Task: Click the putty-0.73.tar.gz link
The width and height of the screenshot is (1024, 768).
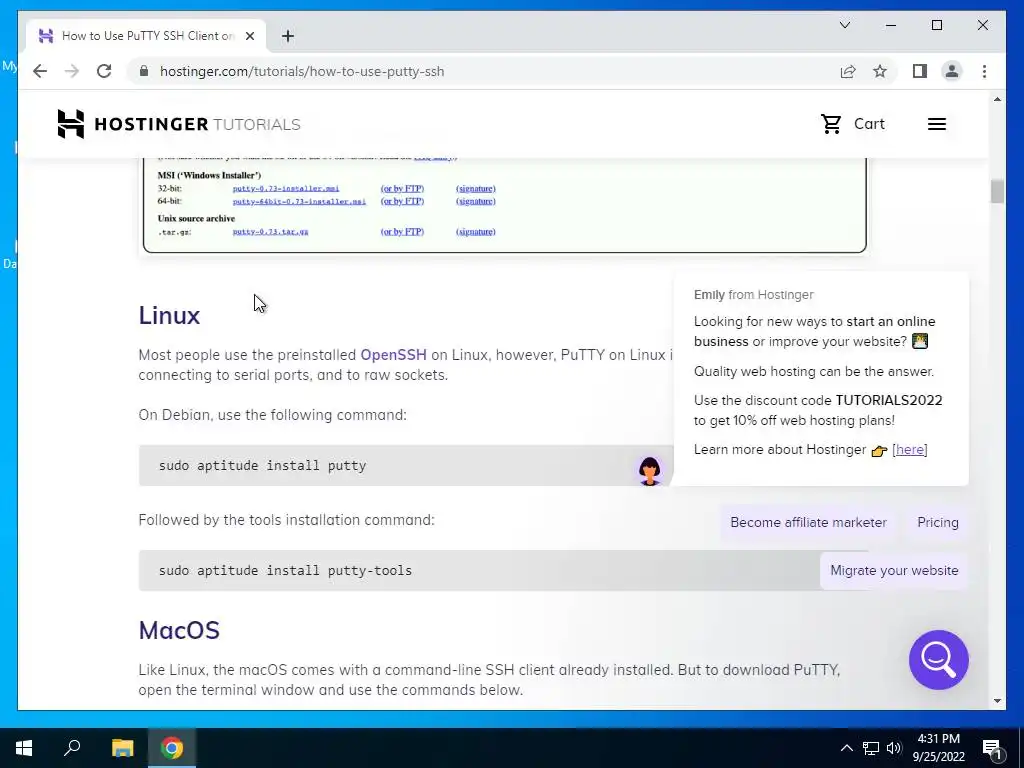Action: tap(270, 232)
